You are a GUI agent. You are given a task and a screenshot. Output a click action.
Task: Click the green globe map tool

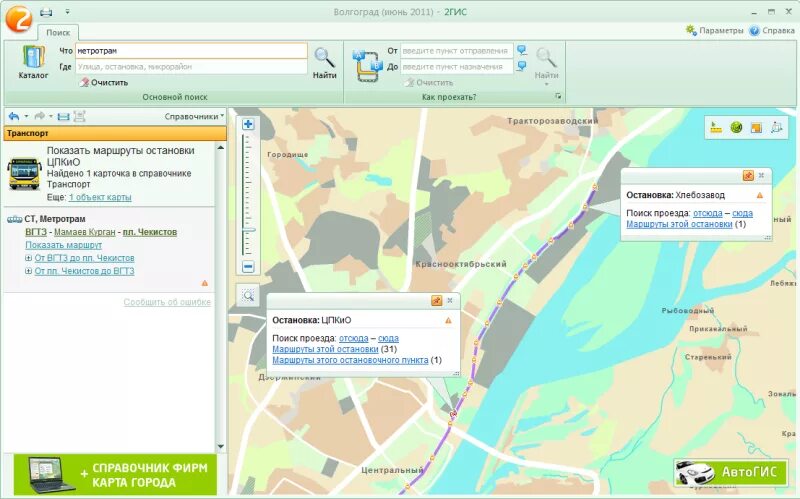[x=736, y=128]
